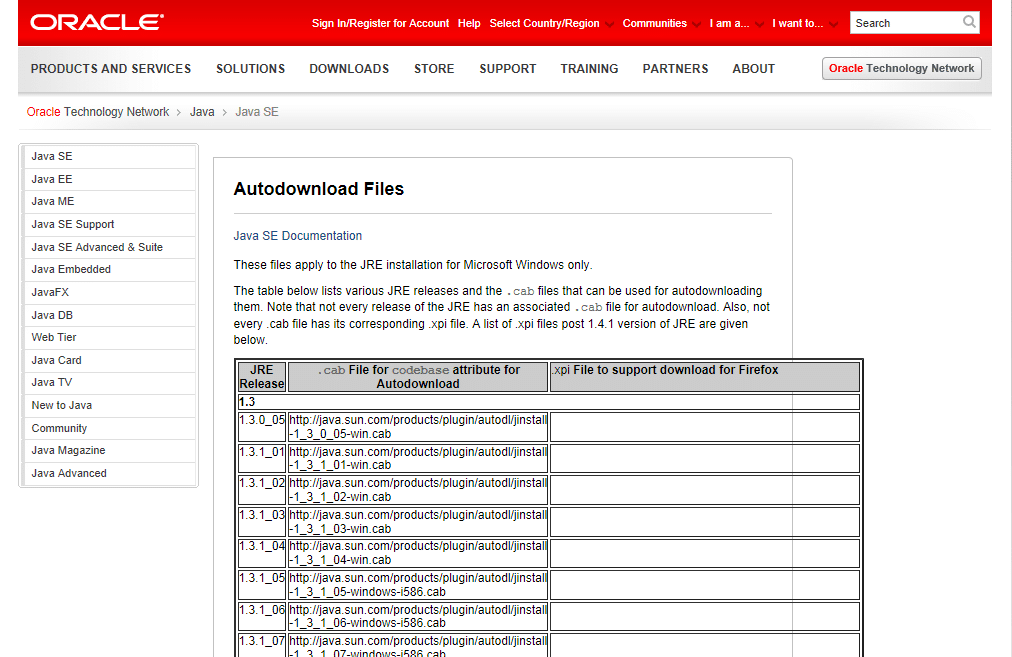Image resolution: width=1012 pixels, height=657 pixels.
Task: Open Java Card sidebar link
Action: (x=109, y=360)
